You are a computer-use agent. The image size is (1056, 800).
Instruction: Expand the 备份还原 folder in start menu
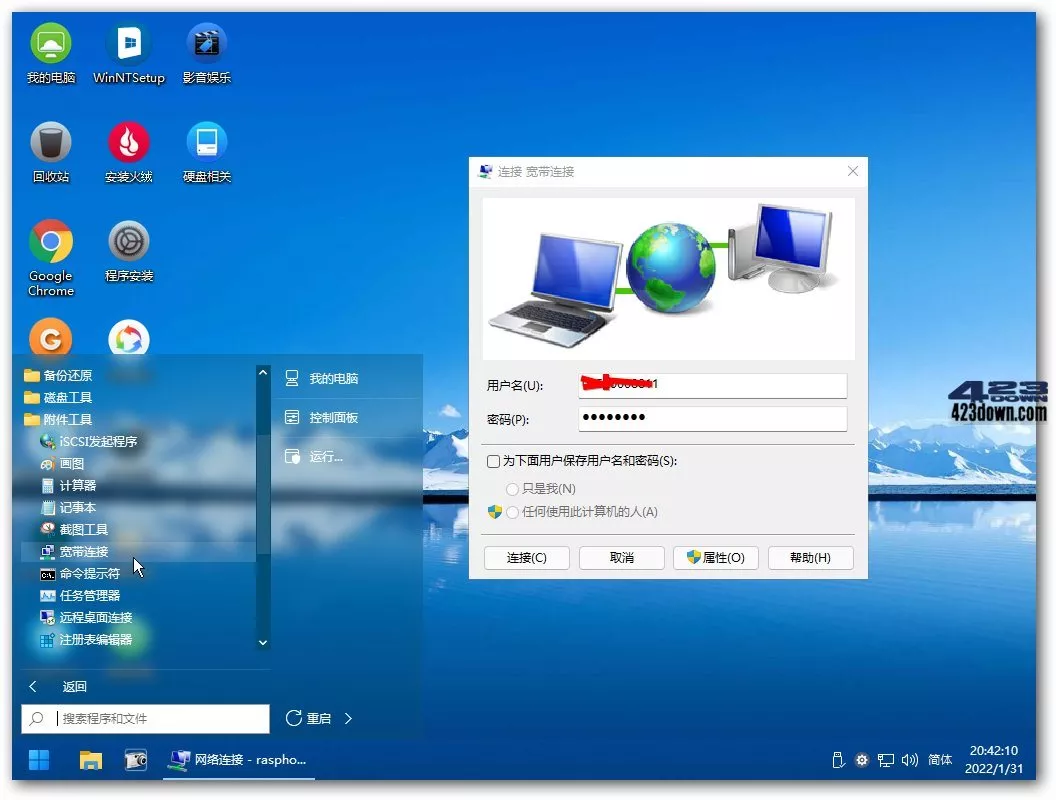[x=67, y=376]
